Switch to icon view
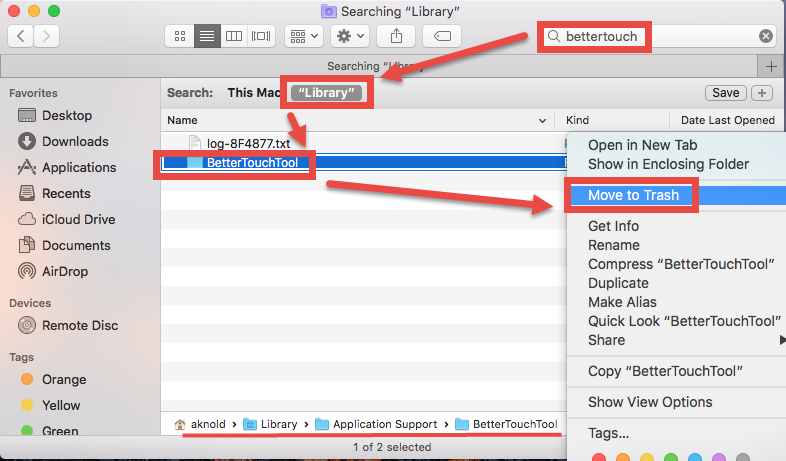 [179, 36]
